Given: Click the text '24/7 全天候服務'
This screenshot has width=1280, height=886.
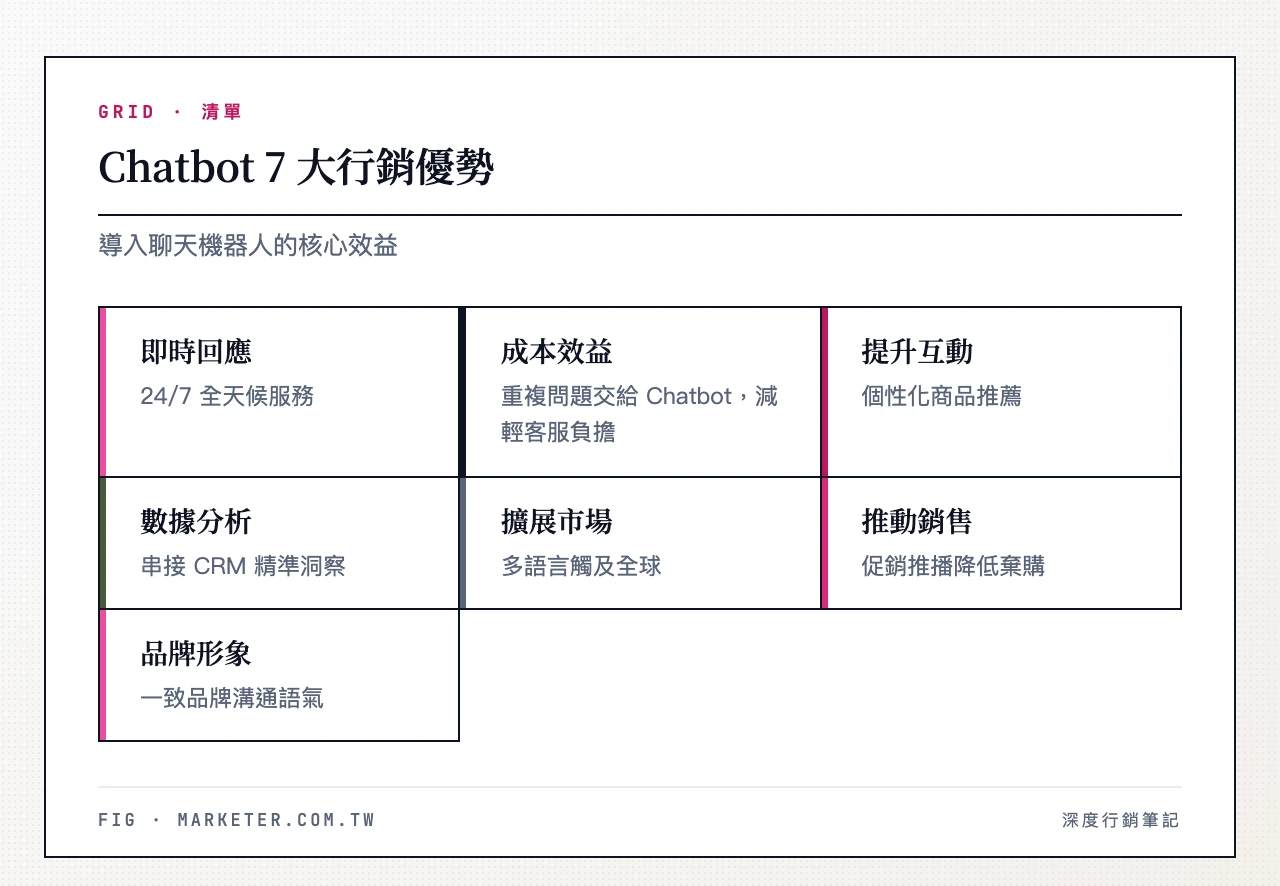Looking at the screenshot, I should [227, 396].
